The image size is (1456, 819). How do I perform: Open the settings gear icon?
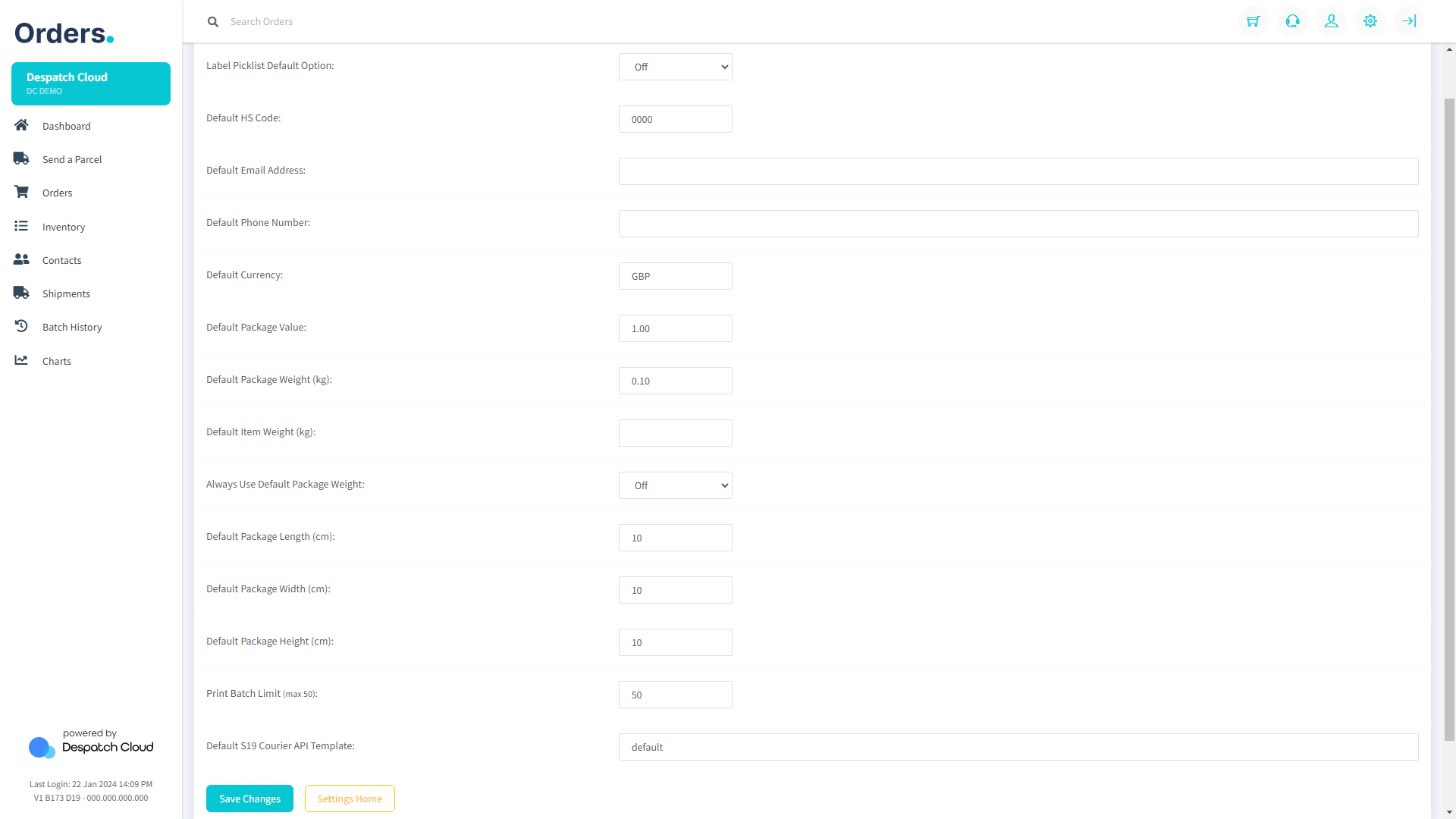(x=1370, y=21)
